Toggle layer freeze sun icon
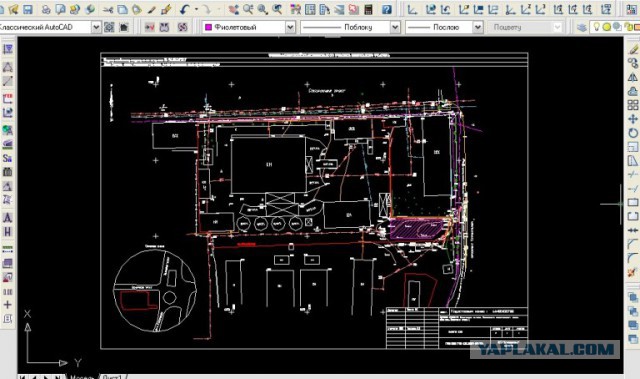The image size is (640, 379). coord(607,27)
